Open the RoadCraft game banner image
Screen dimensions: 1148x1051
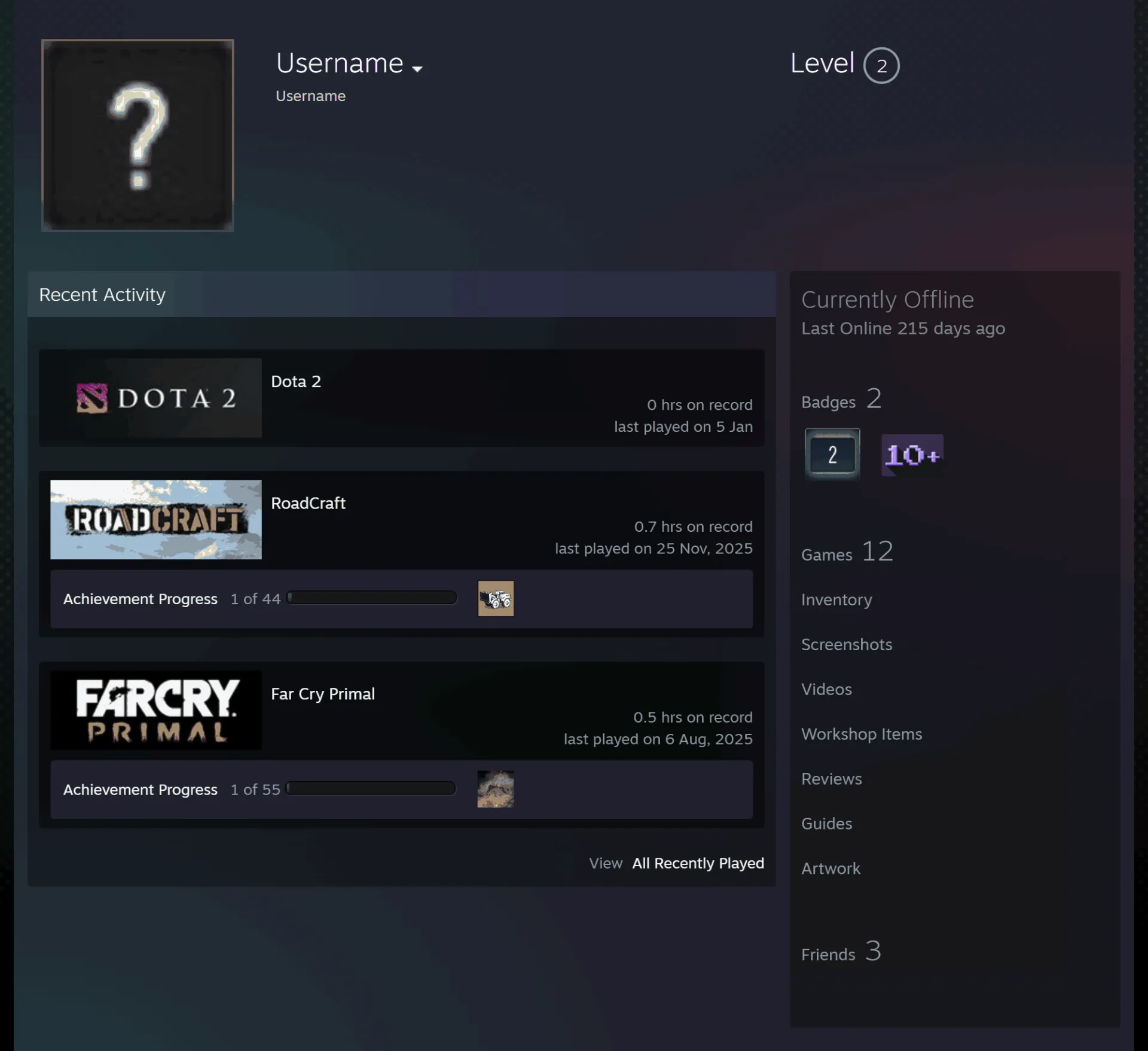tap(156, 520)
